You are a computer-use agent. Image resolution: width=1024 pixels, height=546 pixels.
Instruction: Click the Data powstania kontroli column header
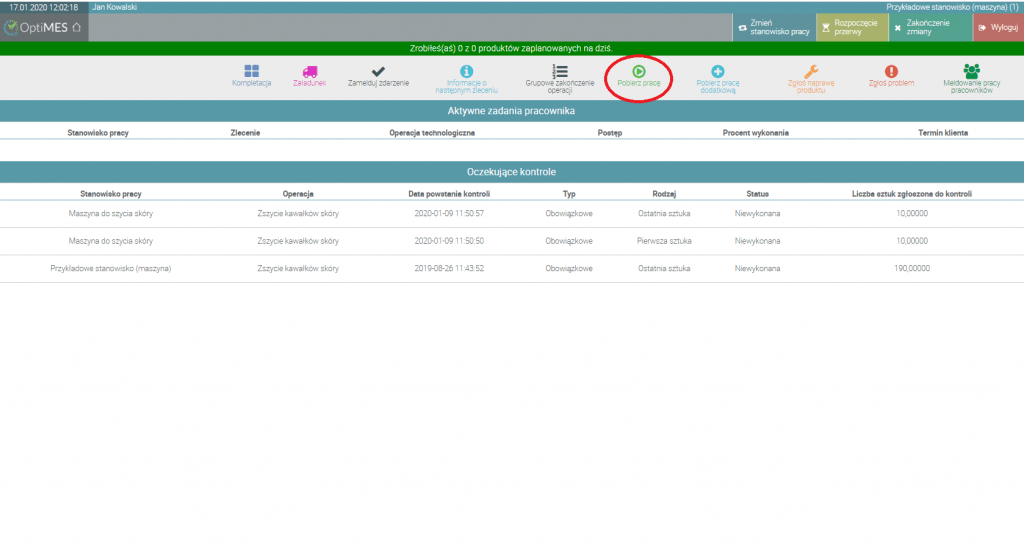449,194
